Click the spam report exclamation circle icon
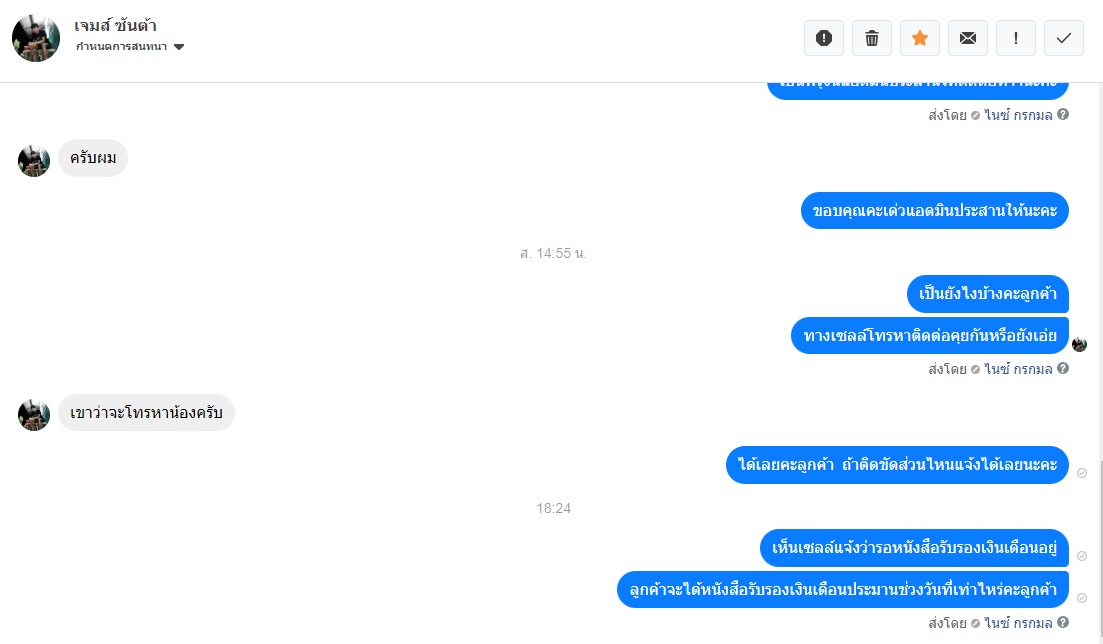 pos(824,38)
